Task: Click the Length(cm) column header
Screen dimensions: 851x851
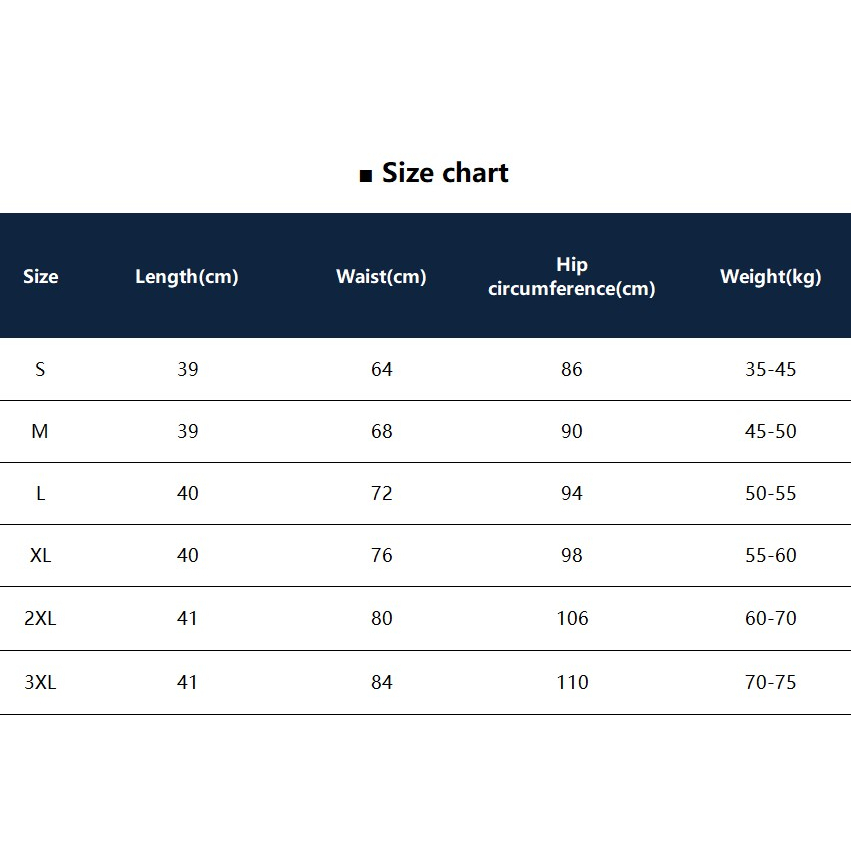Action: [187, 277]
